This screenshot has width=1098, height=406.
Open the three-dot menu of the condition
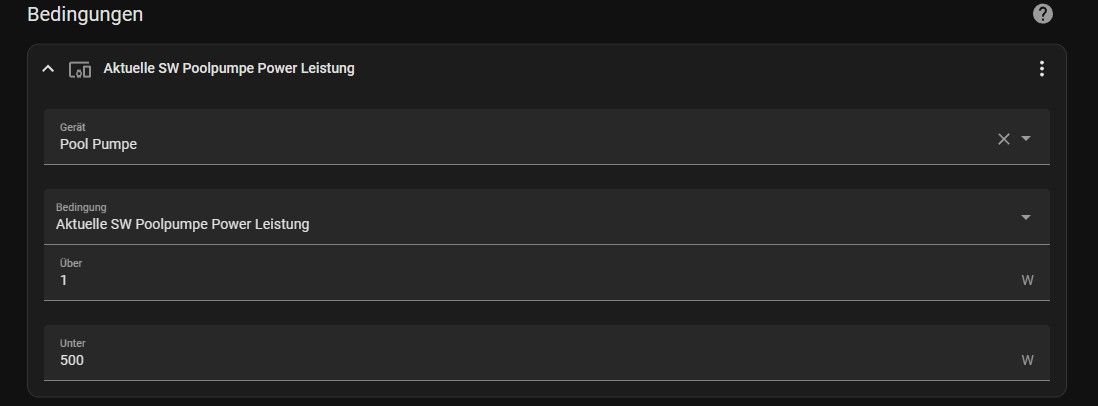click(x=1042, y=69)
